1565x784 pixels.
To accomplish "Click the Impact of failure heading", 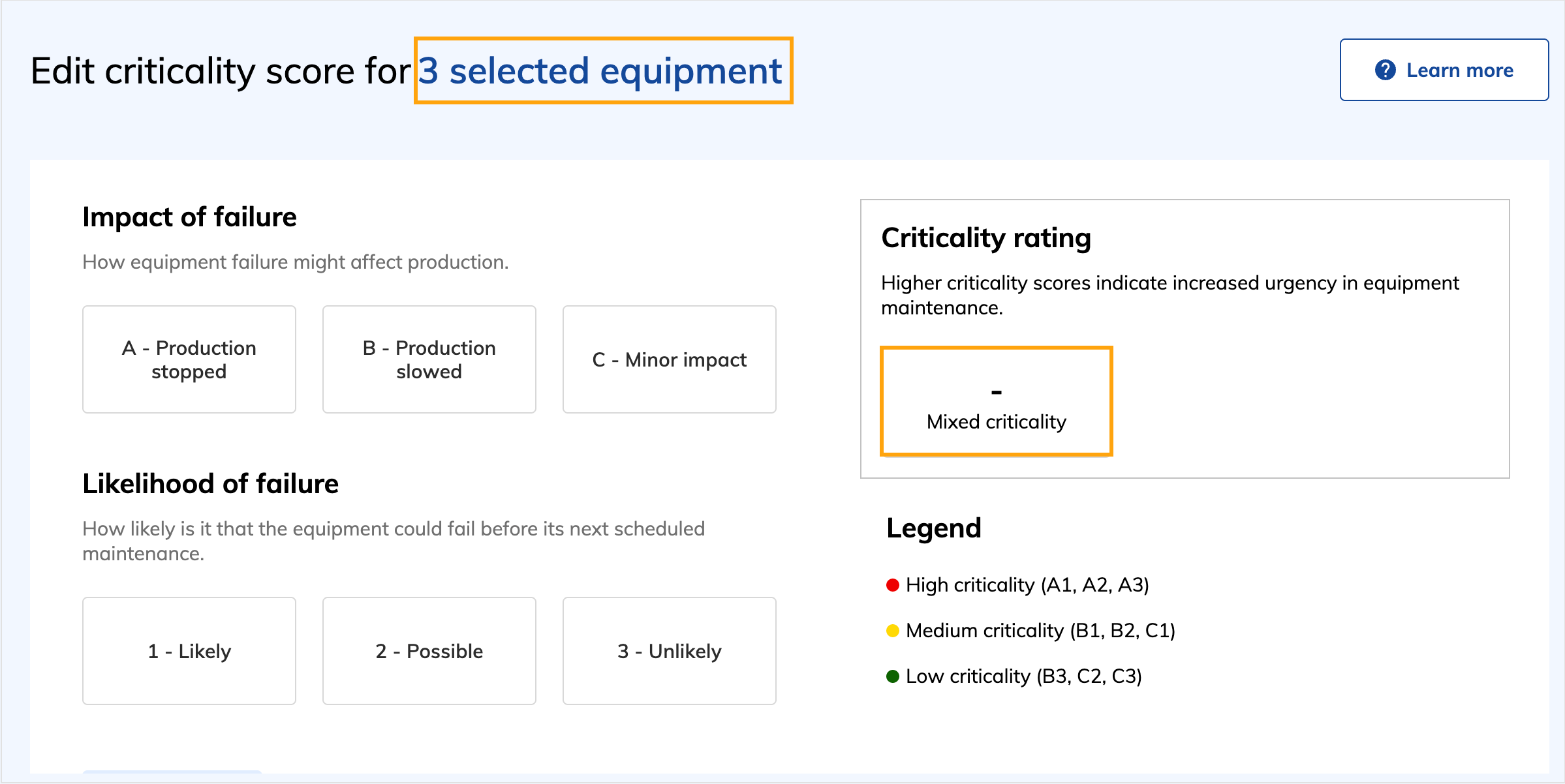I will 189,217.
